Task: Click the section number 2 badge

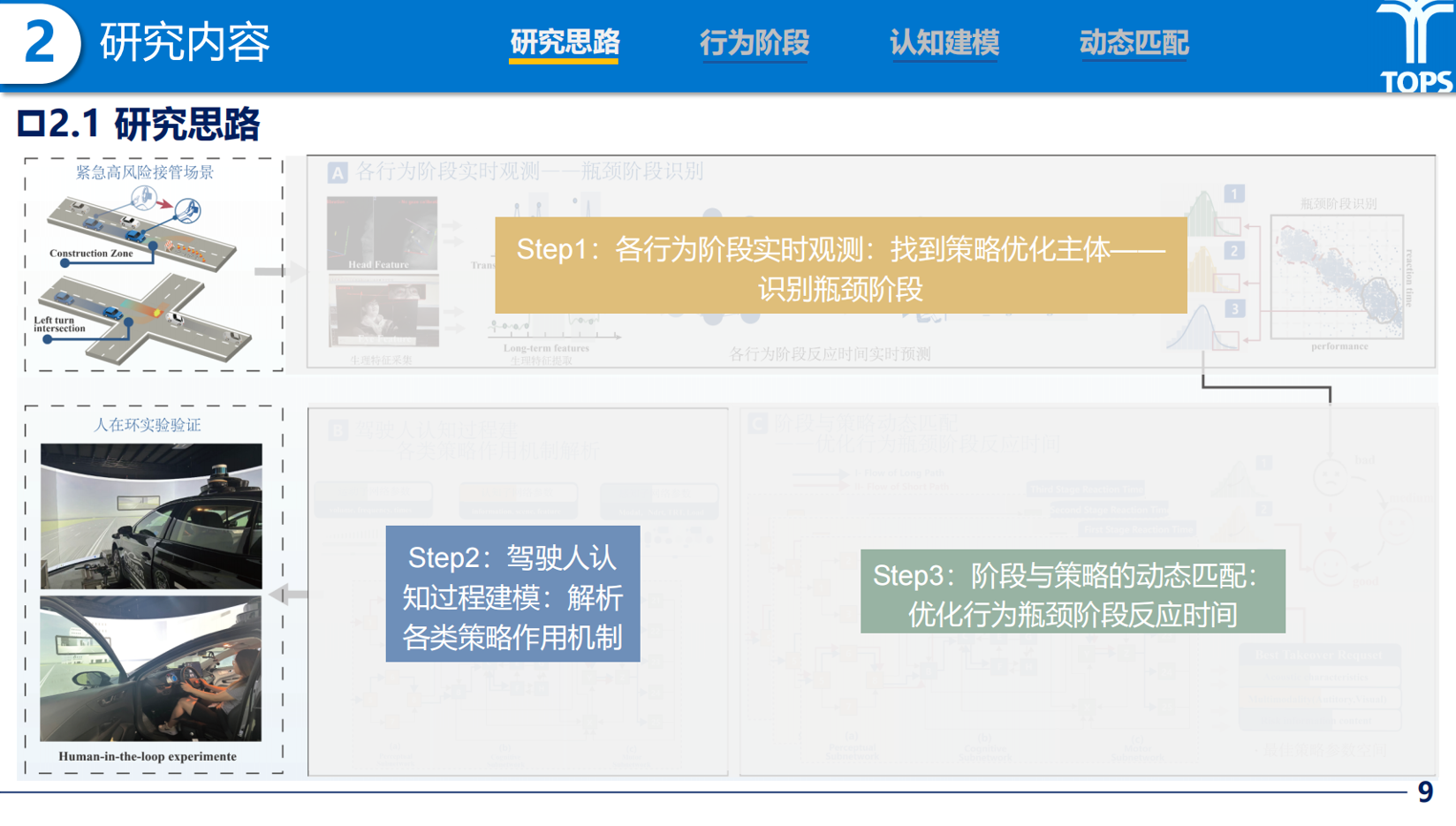Action: coord(40,42)
